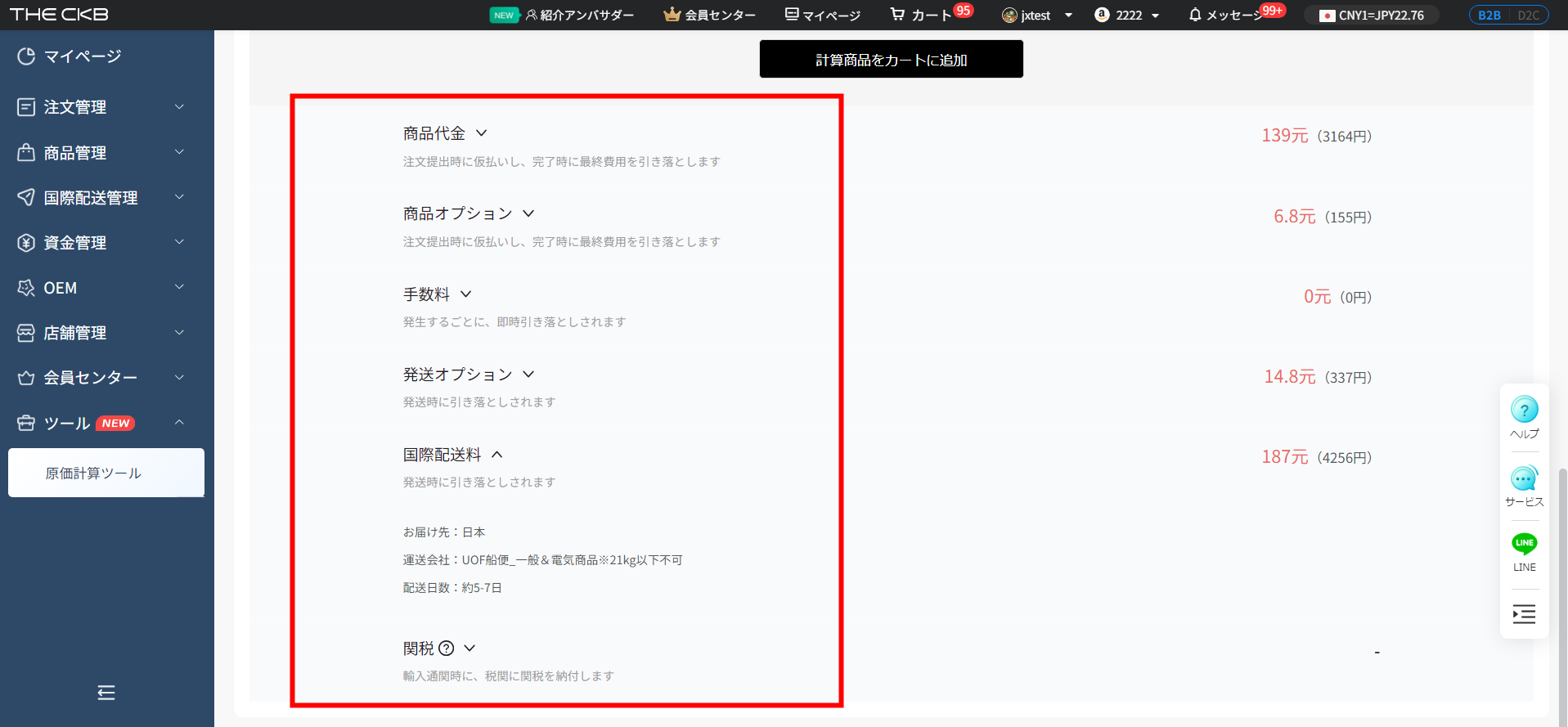Click the chevron beside 商品管理
1568x727 pixels.
point(179,152)
